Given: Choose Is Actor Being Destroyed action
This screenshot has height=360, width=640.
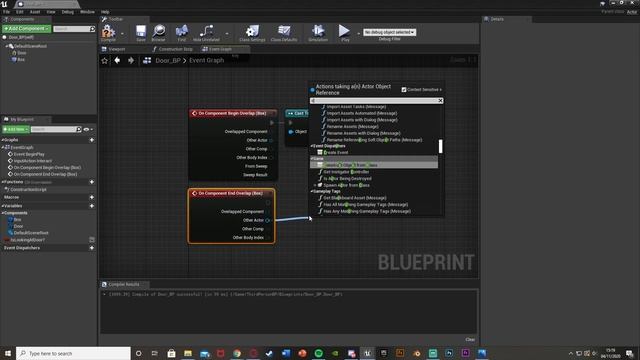Looking at the screenshot, I should [x=347, y=179].
